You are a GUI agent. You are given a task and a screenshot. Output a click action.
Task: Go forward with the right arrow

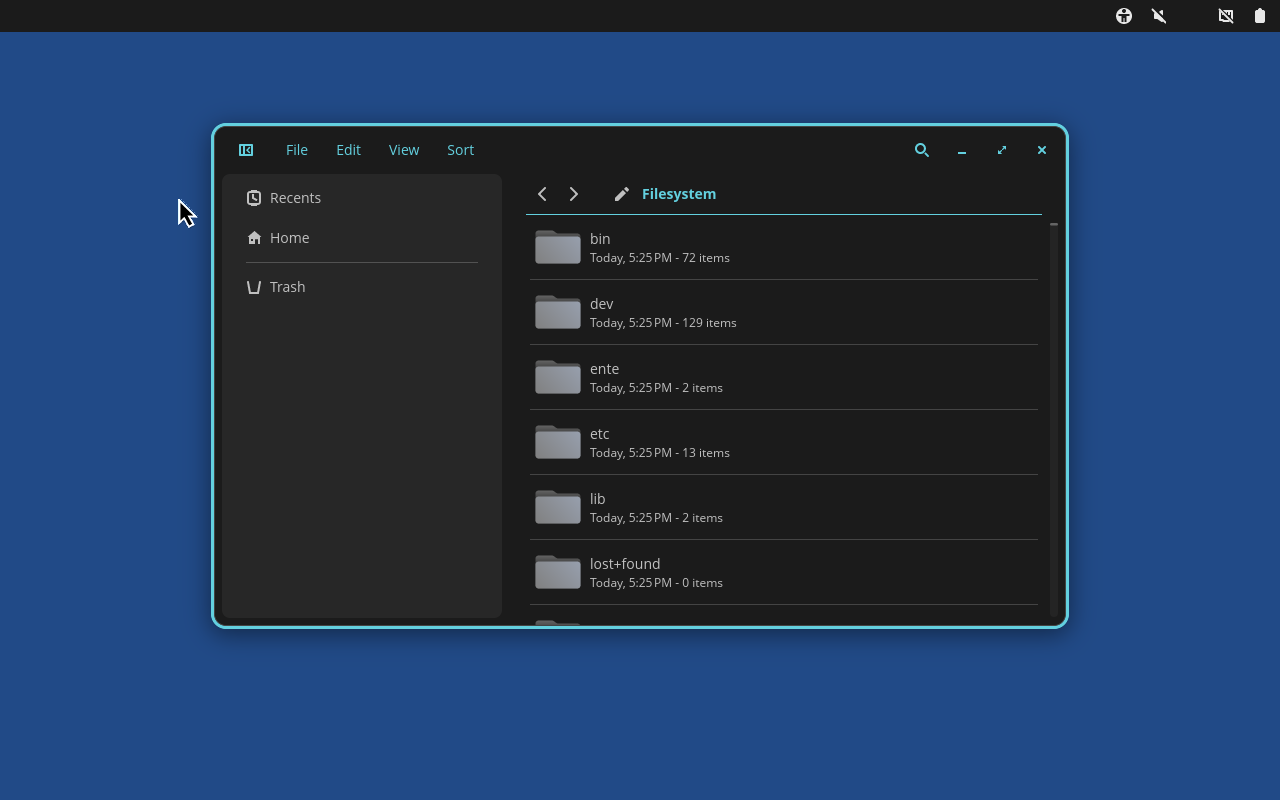574,194
